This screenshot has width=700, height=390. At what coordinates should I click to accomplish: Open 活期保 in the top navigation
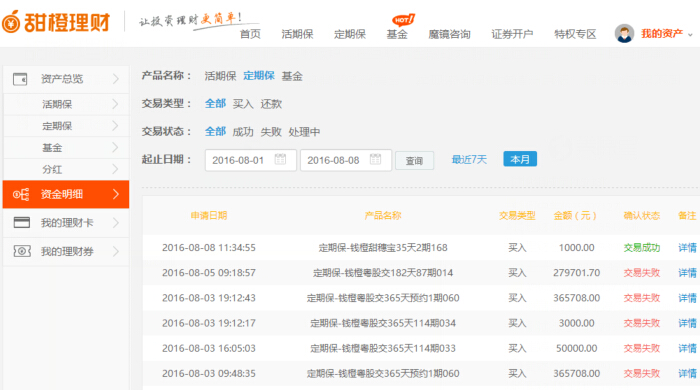point(297,34)
